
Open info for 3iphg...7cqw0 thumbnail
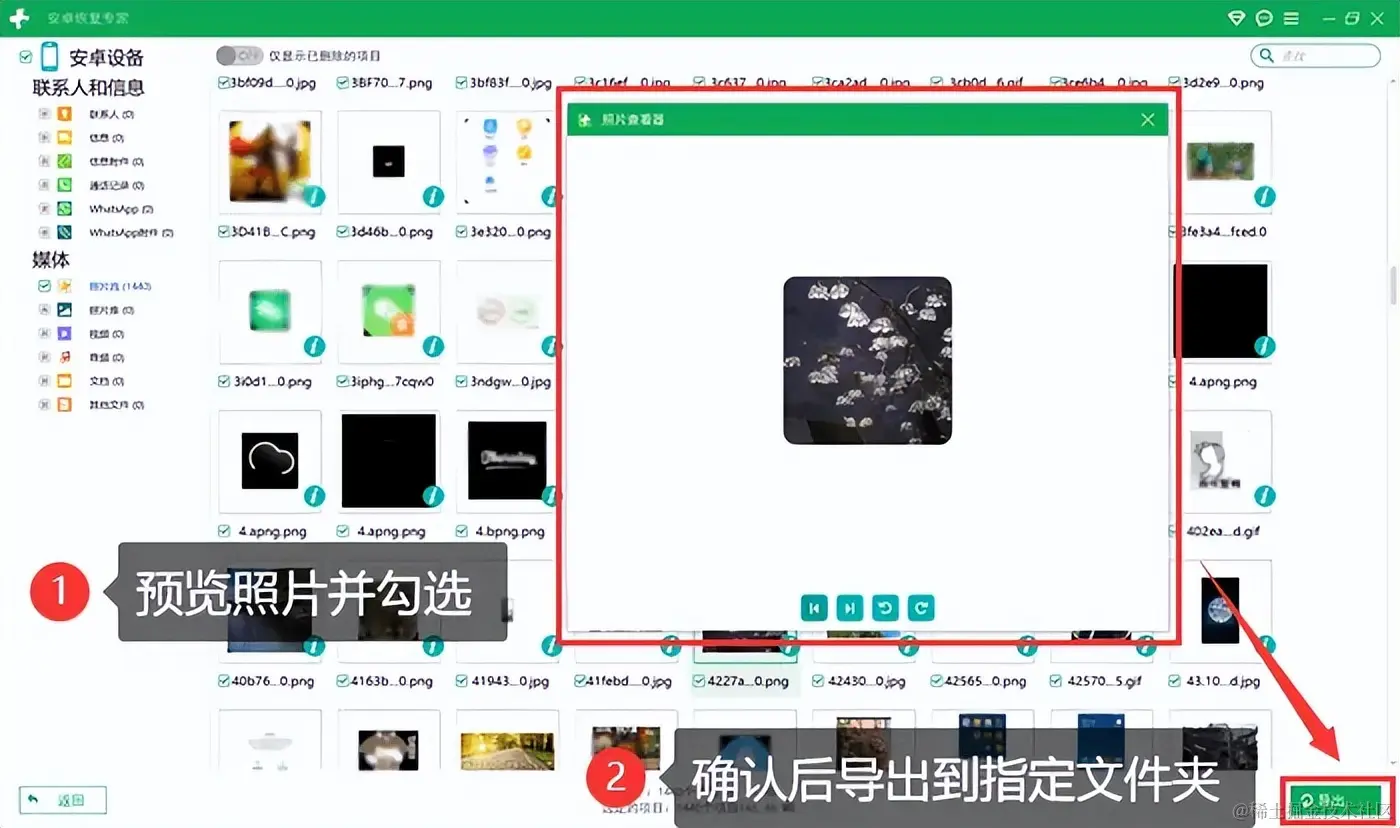433,346
